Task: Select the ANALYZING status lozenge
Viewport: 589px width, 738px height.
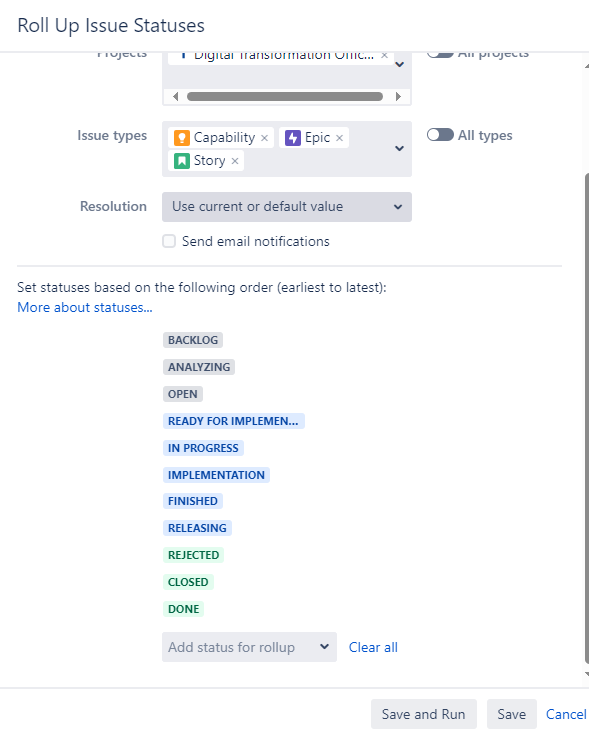Action: (199, 367)
